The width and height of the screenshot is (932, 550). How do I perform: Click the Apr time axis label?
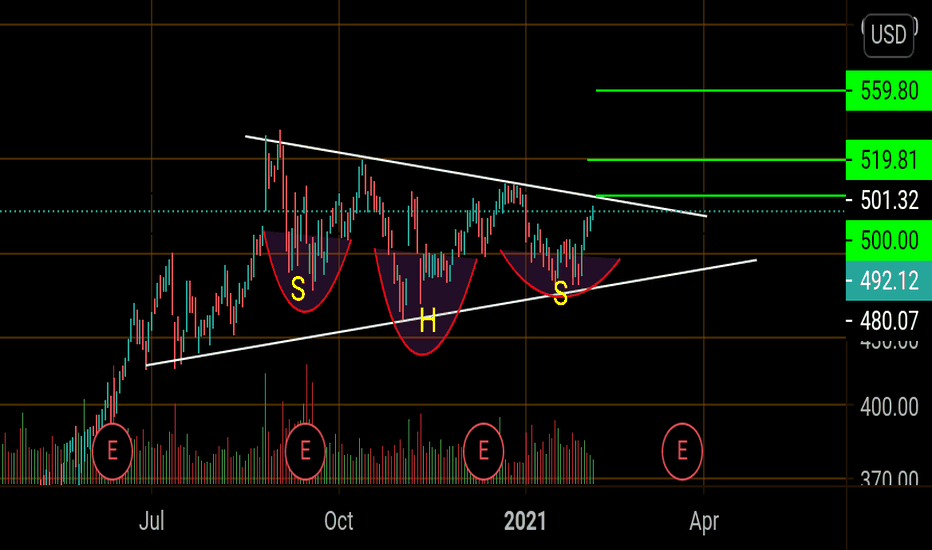click(704, 521)
